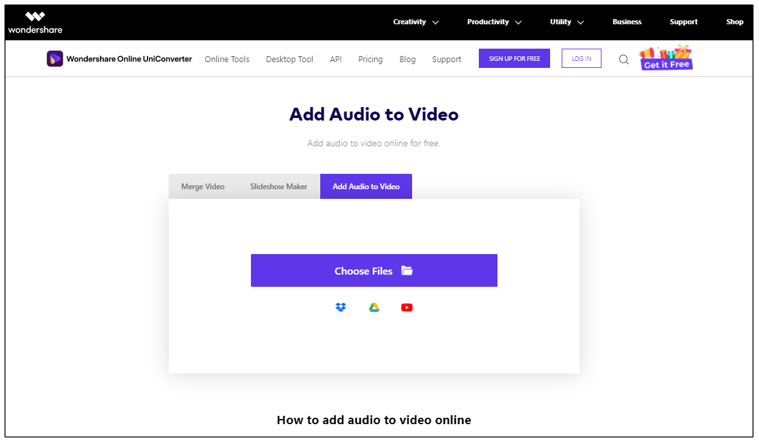Viewport: 759px width, 444px height.
Task: Click the Log In button
Action: click(581, 58)
